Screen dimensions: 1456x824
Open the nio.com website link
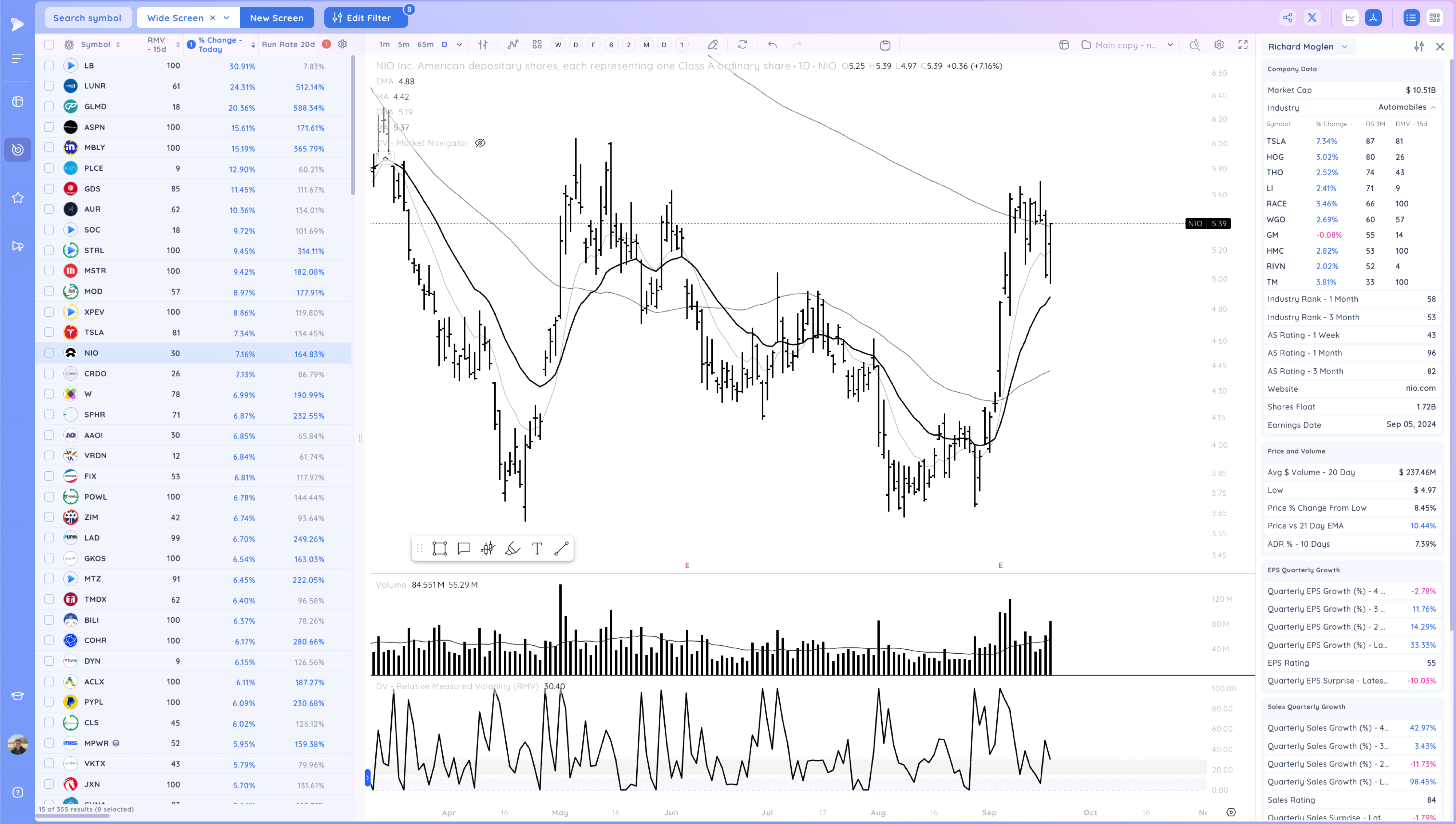(1420, 388)
